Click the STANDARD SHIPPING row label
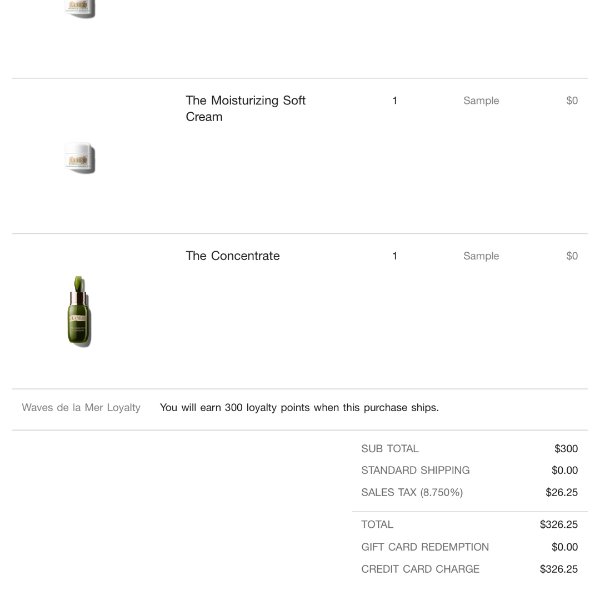The height and width of the screenshot is (600, 600). click(x=415, y=470)
